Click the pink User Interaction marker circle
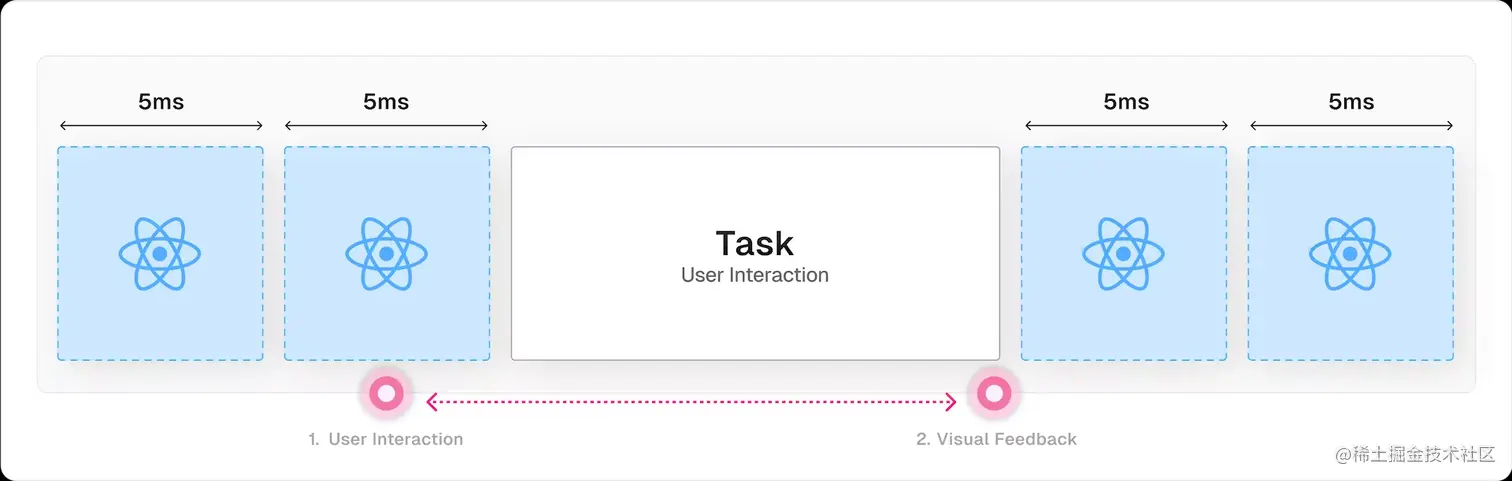The width and height of the screenshot is (1512, 481). 386,394
